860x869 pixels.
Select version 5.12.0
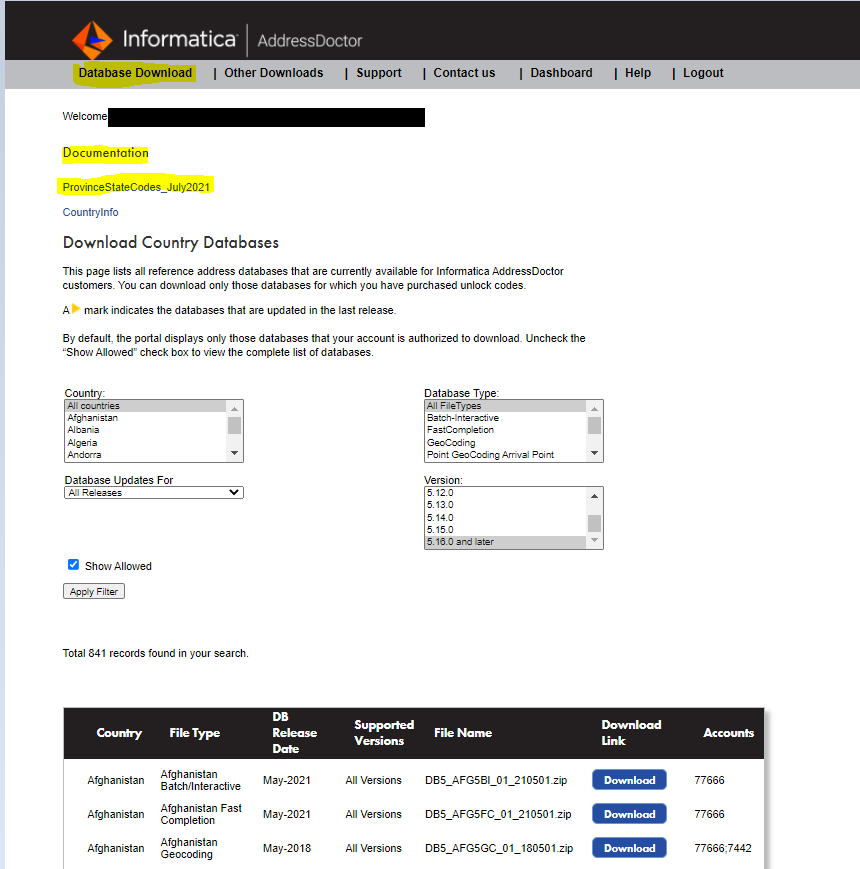pos(505,493)
